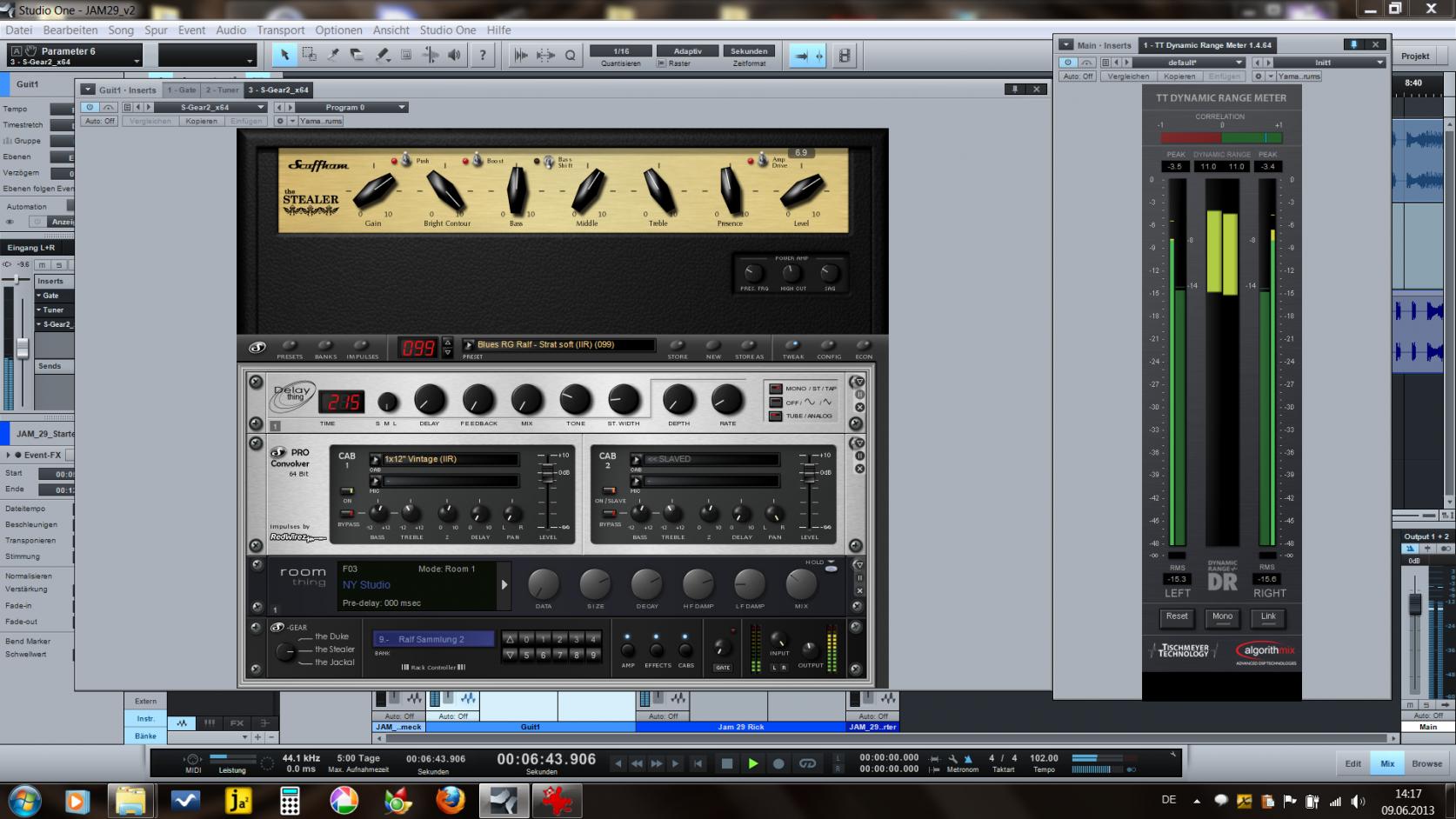Click Vergleichen in meter window
This screenshot has height=819, width=1456.
click(x=1128, y=76)
